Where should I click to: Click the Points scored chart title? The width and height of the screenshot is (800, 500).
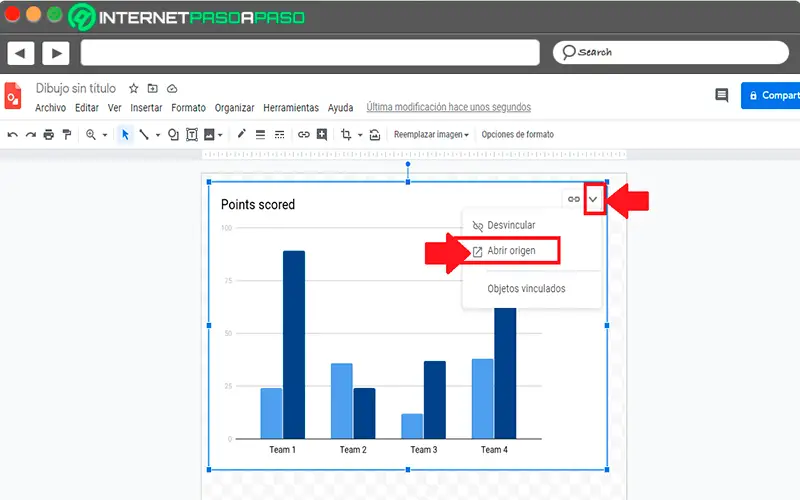(x=258, y=205)
